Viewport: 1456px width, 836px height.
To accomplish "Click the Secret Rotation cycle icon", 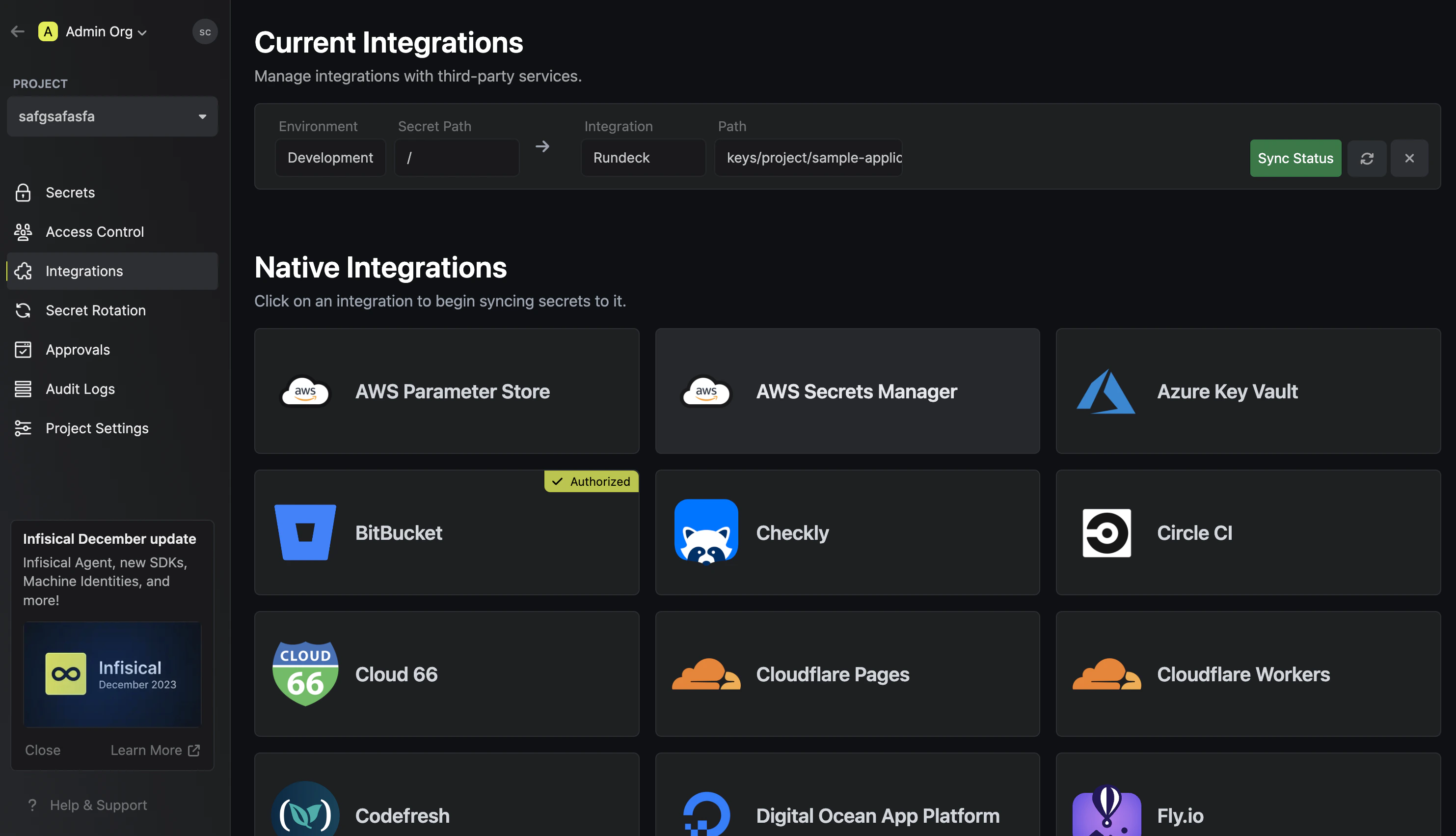I will click(x=23, y=310).
